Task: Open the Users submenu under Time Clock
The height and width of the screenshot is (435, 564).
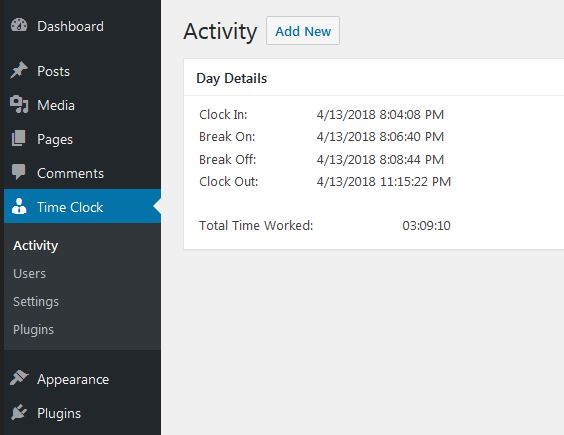Action: [x=29, y=273]
